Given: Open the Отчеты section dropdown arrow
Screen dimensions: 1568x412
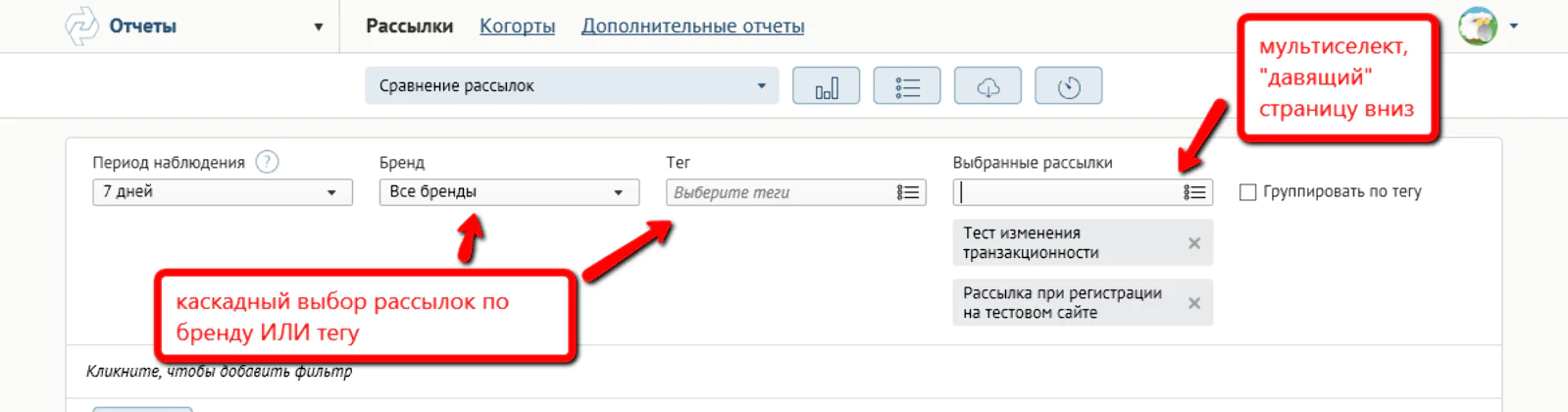Looking at the screenshot, I should tap(318, 26).
